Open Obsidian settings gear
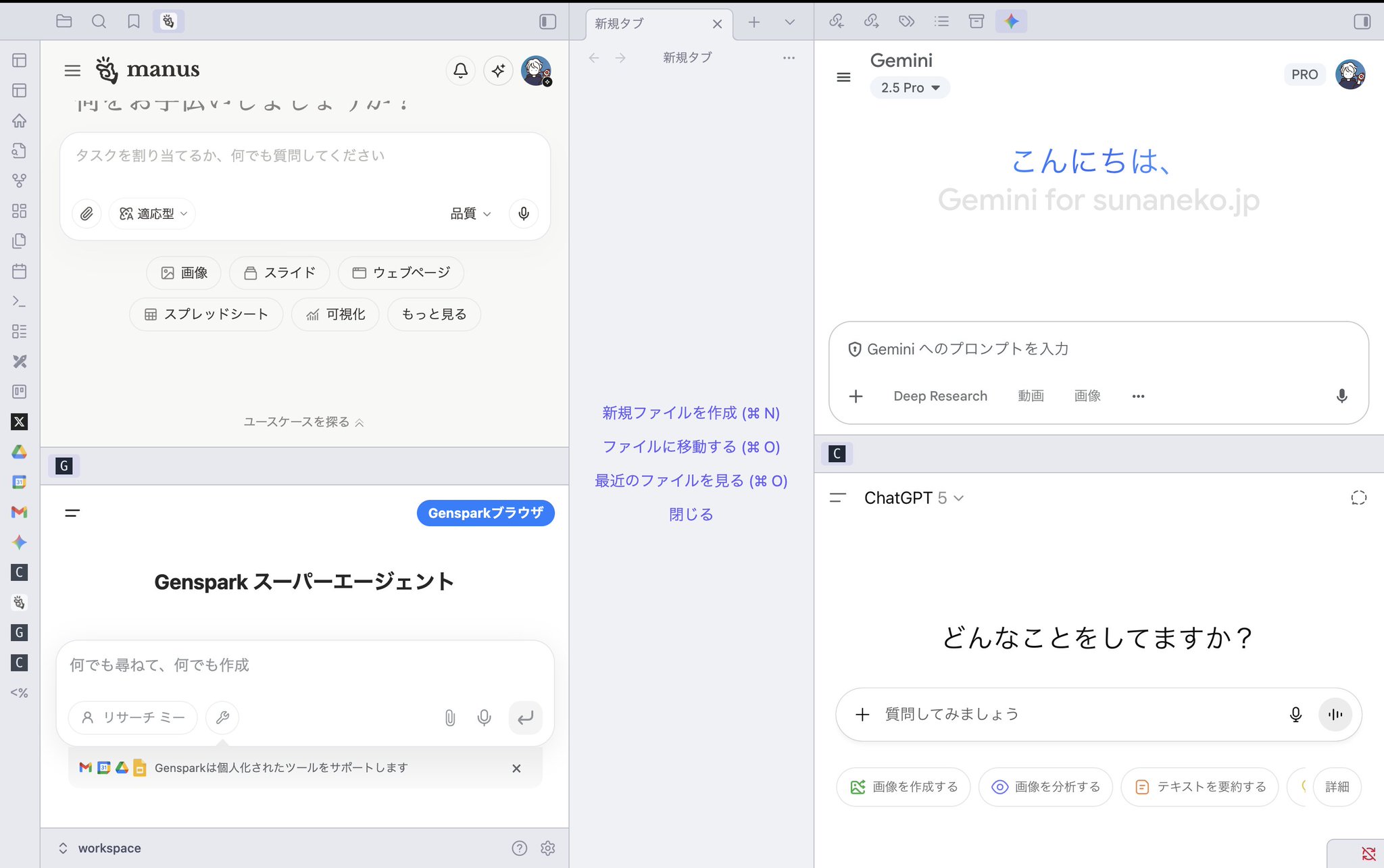This screenshot has width=1384, height=868. point(548,848)
